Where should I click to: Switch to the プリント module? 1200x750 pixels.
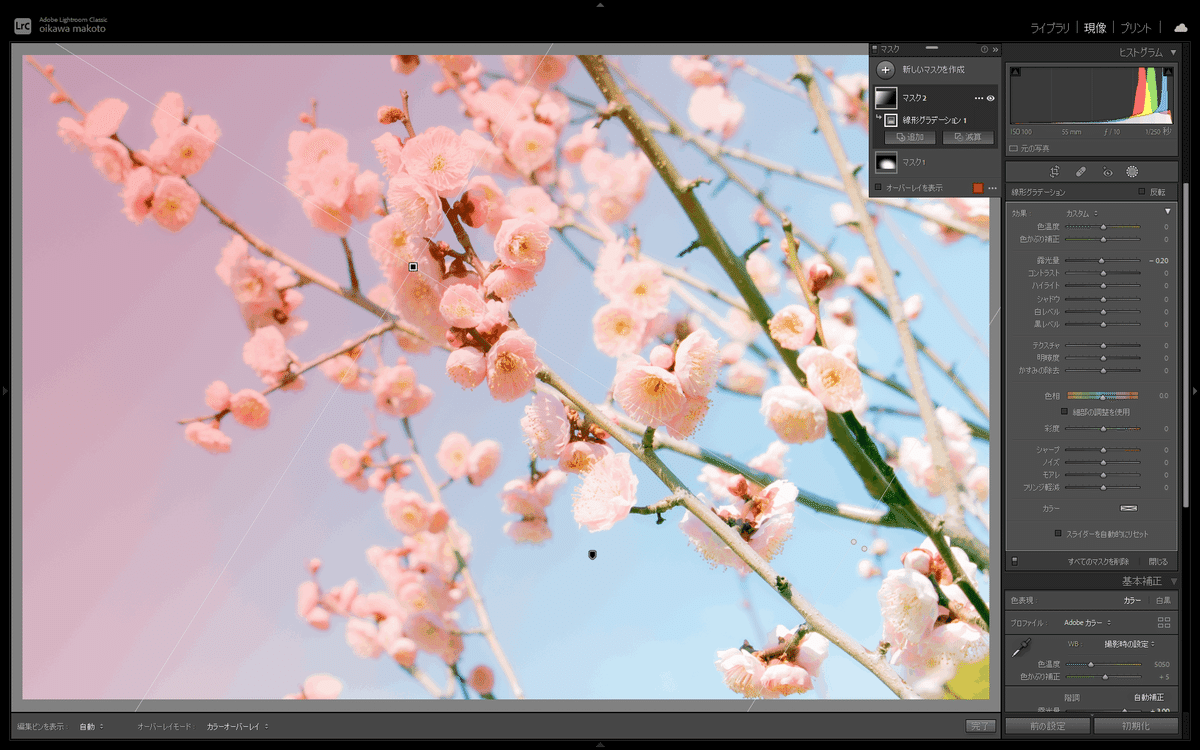1136,28
